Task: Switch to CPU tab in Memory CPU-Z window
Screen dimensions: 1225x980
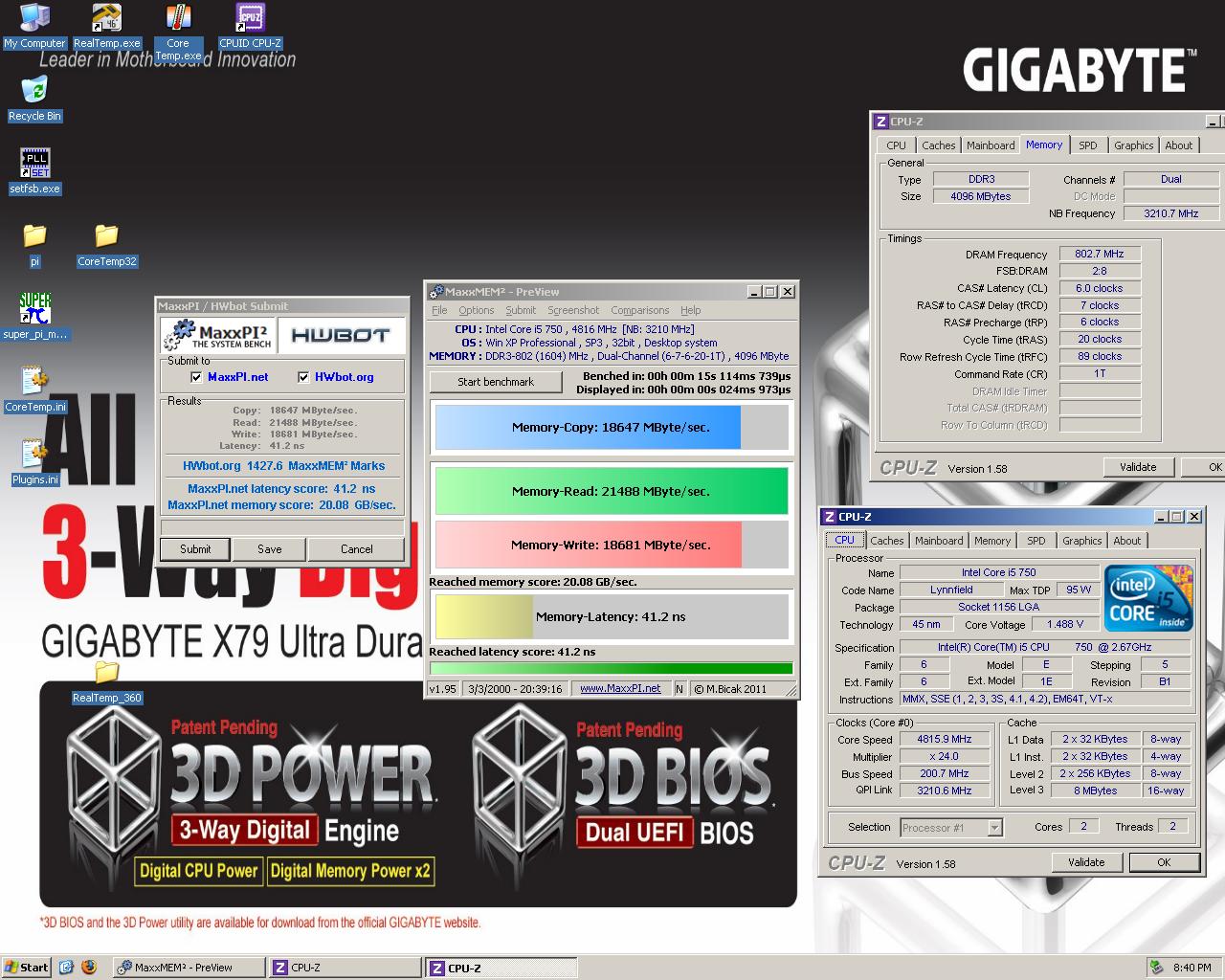Action: (896, 145)
